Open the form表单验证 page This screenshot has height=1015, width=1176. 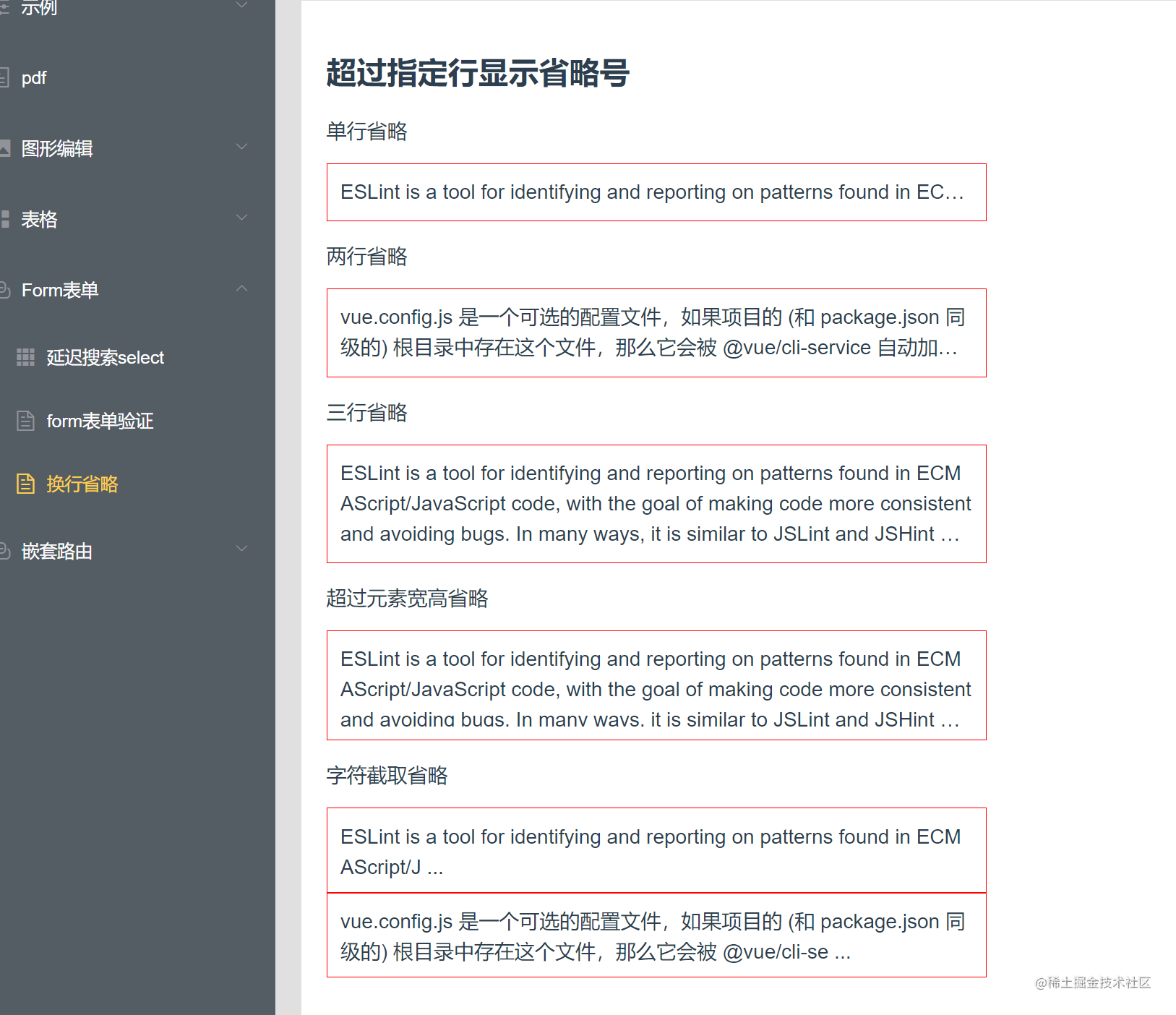(100, 421)
